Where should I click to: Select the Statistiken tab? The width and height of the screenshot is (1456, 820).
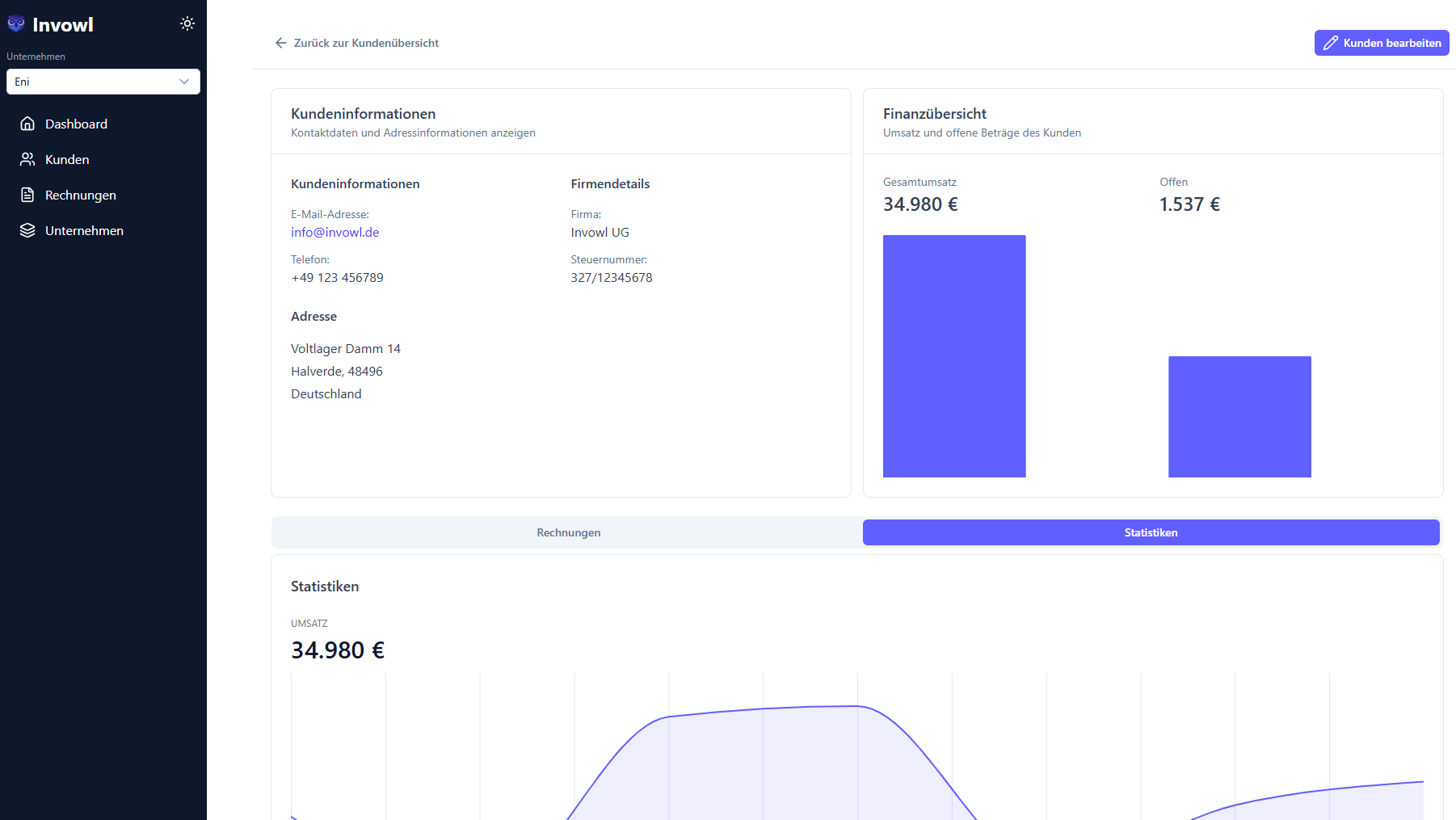tap(1151, 532)
